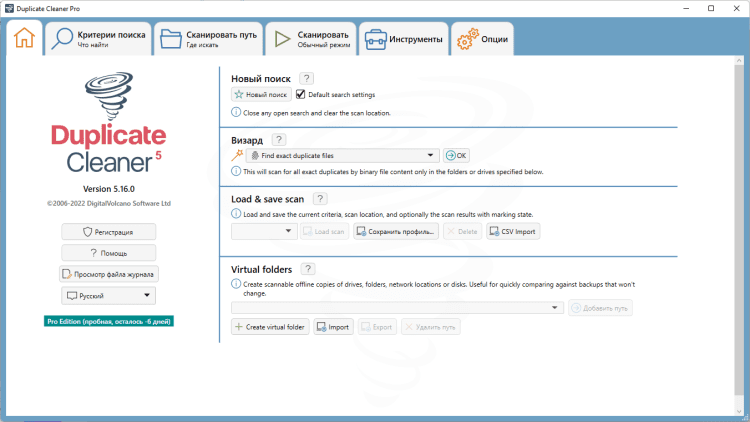Screen dimensions: 750x422
Task: Go to the Инструменты tab
Action: click(404, 39)
